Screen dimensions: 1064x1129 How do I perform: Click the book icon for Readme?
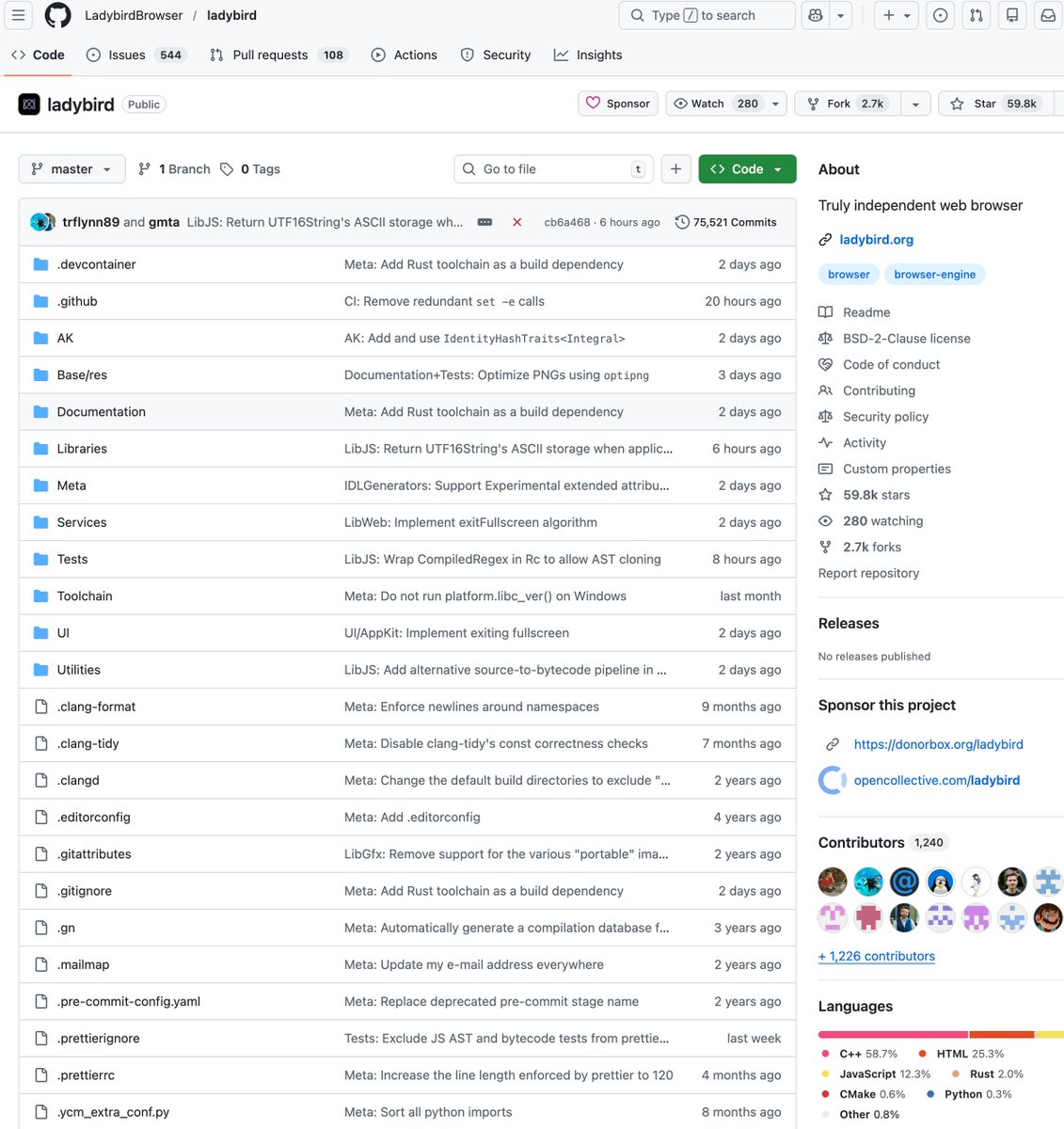825,312
